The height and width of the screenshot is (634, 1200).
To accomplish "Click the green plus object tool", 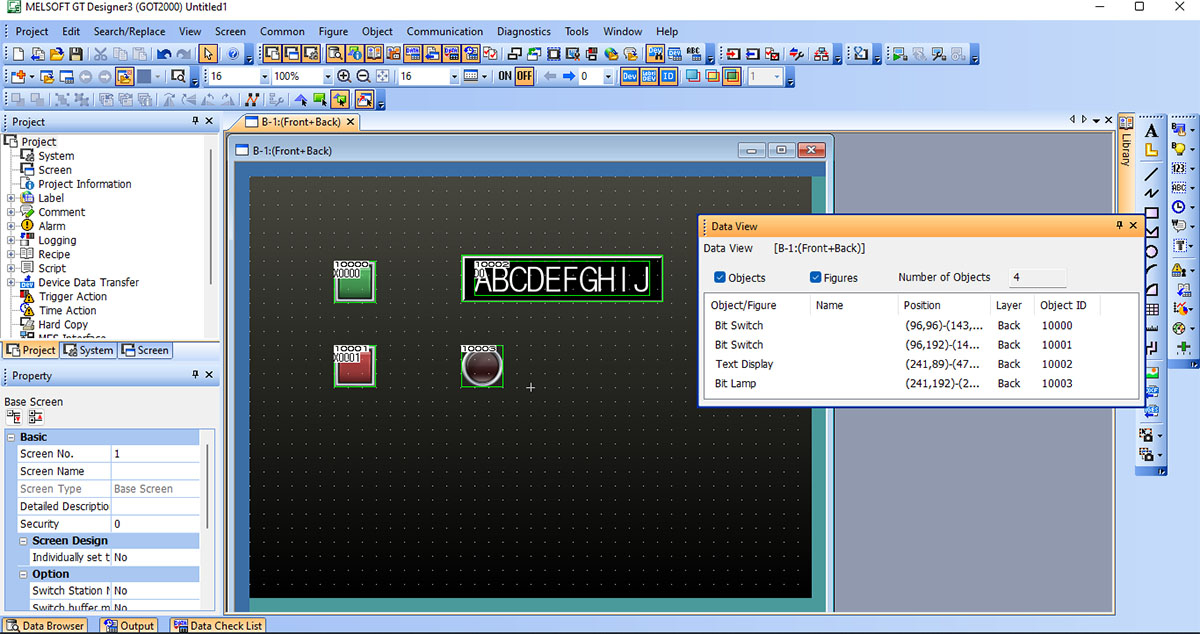I will pyautogui.click(x=1183, y=347).
